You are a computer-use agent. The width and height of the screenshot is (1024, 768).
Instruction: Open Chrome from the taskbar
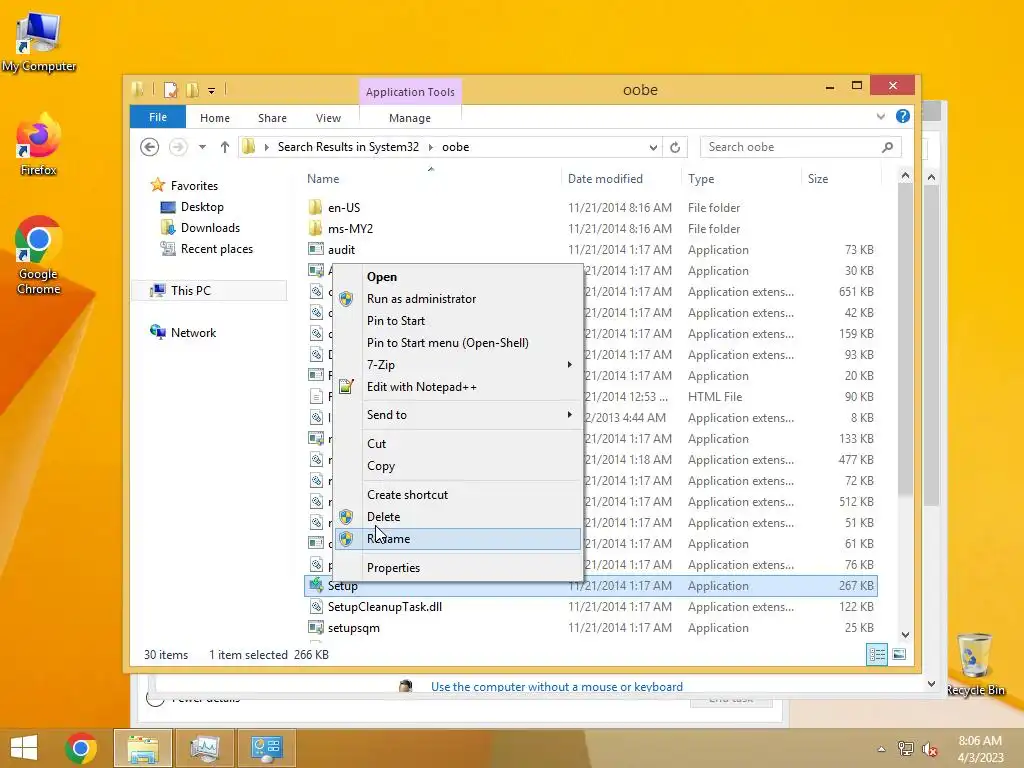81,748
